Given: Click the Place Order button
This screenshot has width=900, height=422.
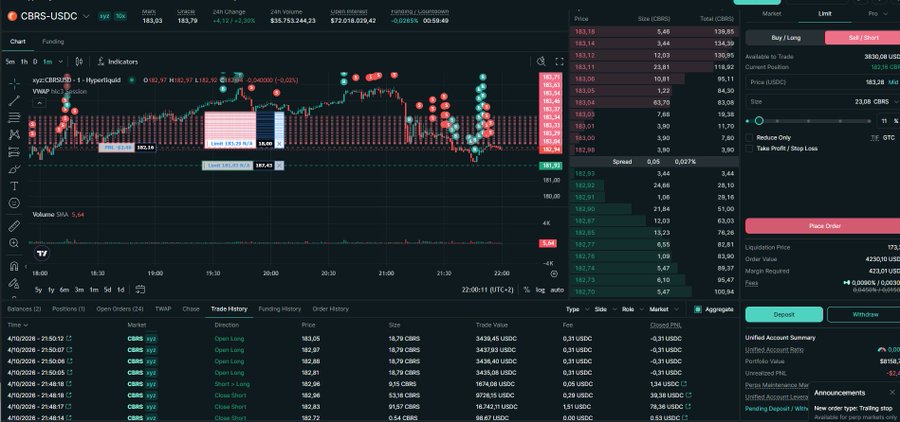Looking at the screenshot, I should click(825, 226).
